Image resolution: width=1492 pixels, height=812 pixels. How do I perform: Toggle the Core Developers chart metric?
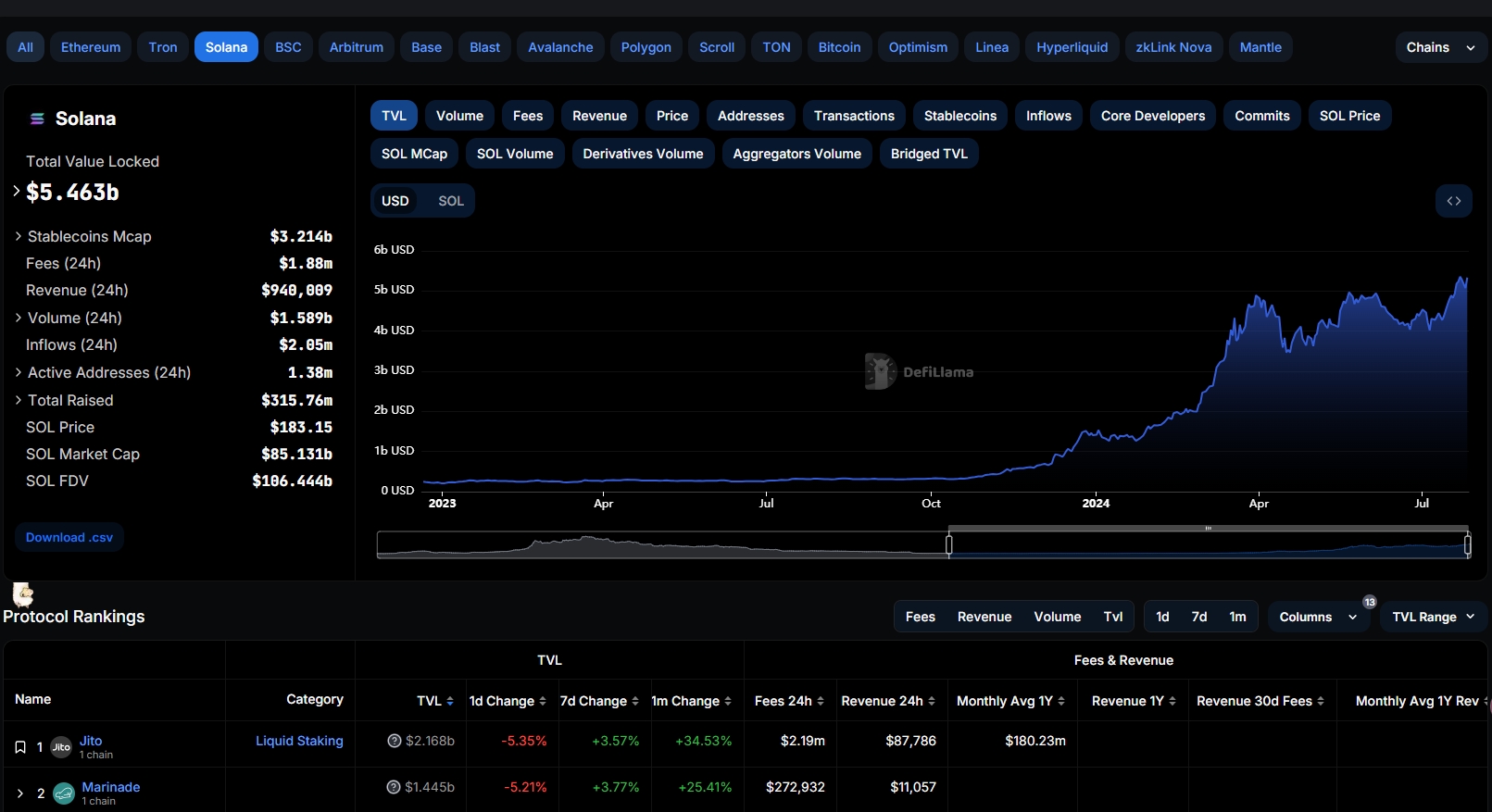1153,116
